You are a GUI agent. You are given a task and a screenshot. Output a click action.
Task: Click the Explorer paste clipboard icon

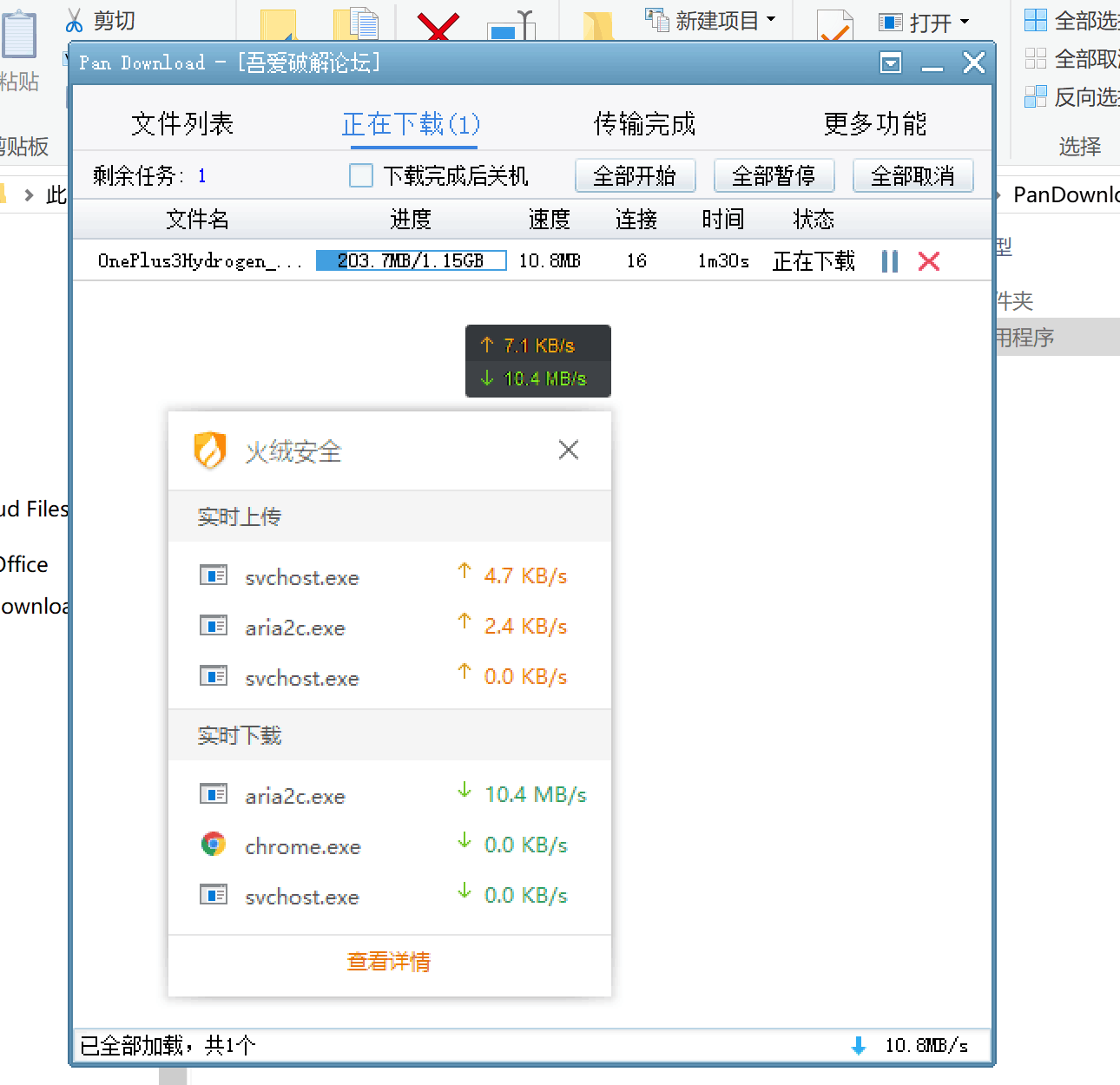[x=19, y=35]
